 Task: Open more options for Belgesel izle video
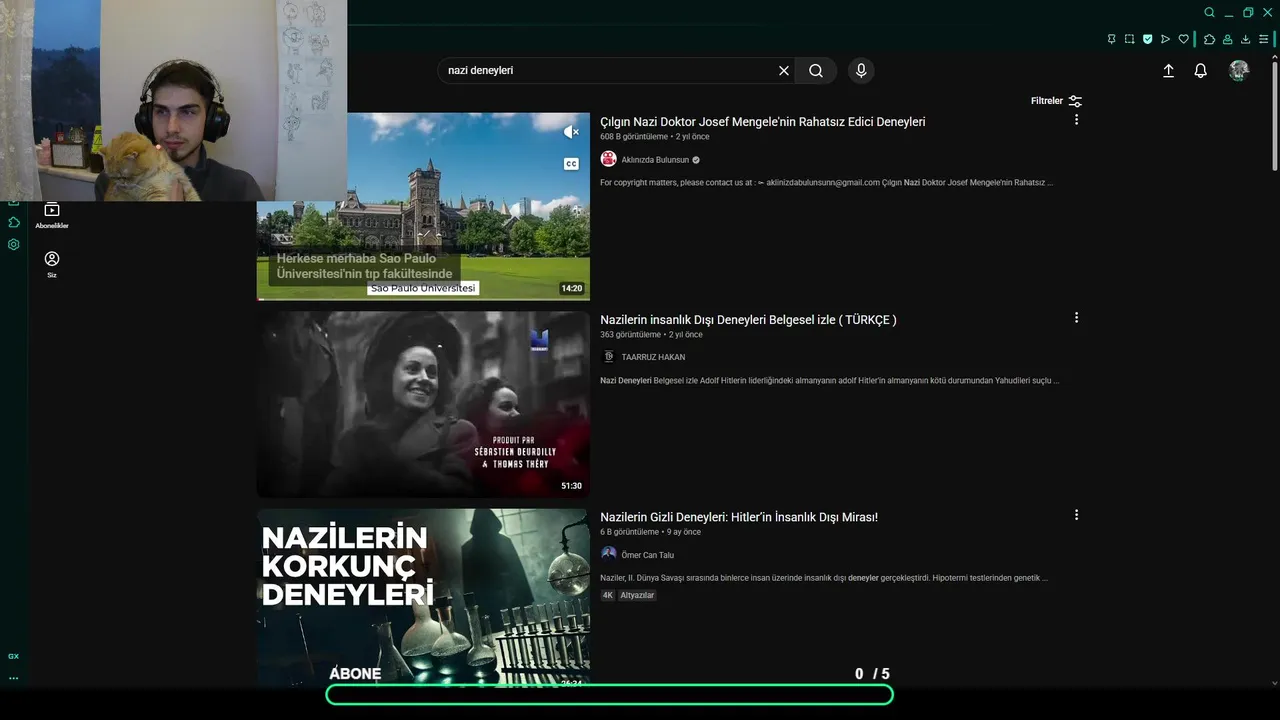click(x=1076, y=317)
